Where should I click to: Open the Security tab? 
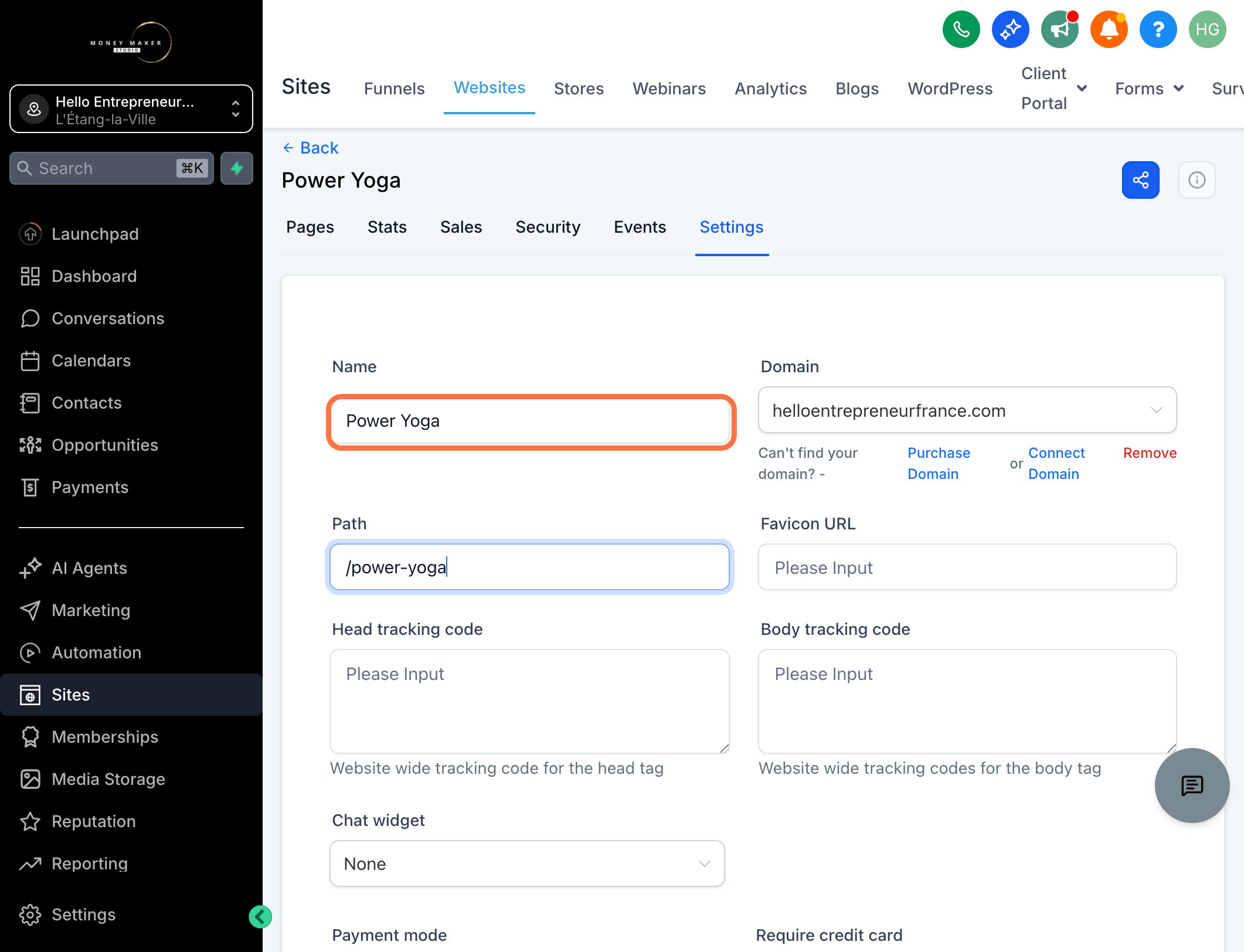click(x=548, y=227)
